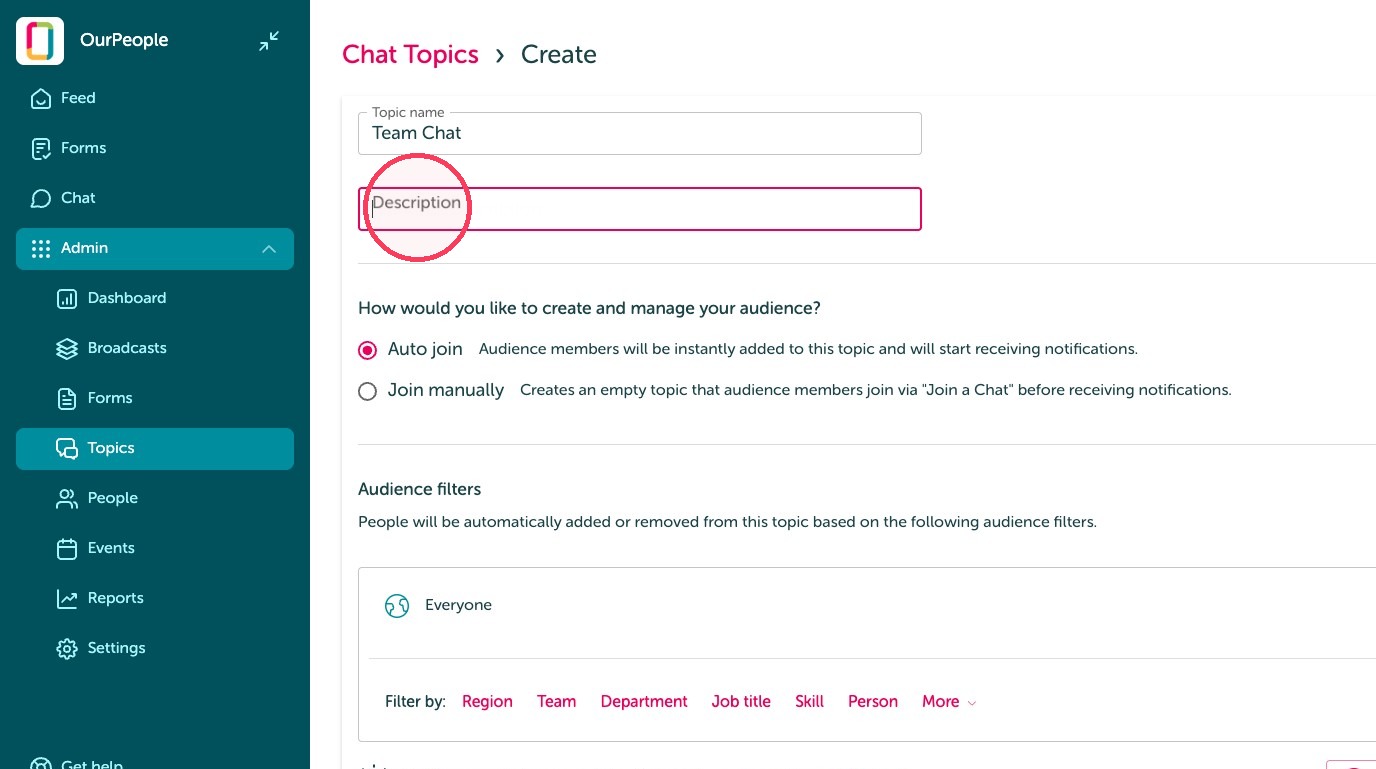Open the Feed home icon
This screenshot has width=1376, height=769.
41,98
